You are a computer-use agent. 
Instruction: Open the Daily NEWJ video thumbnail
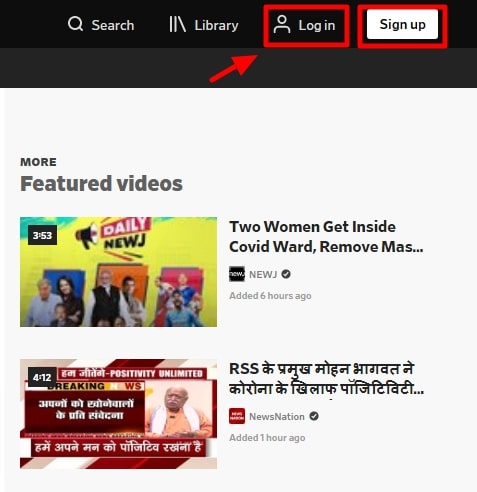[118, 272]
